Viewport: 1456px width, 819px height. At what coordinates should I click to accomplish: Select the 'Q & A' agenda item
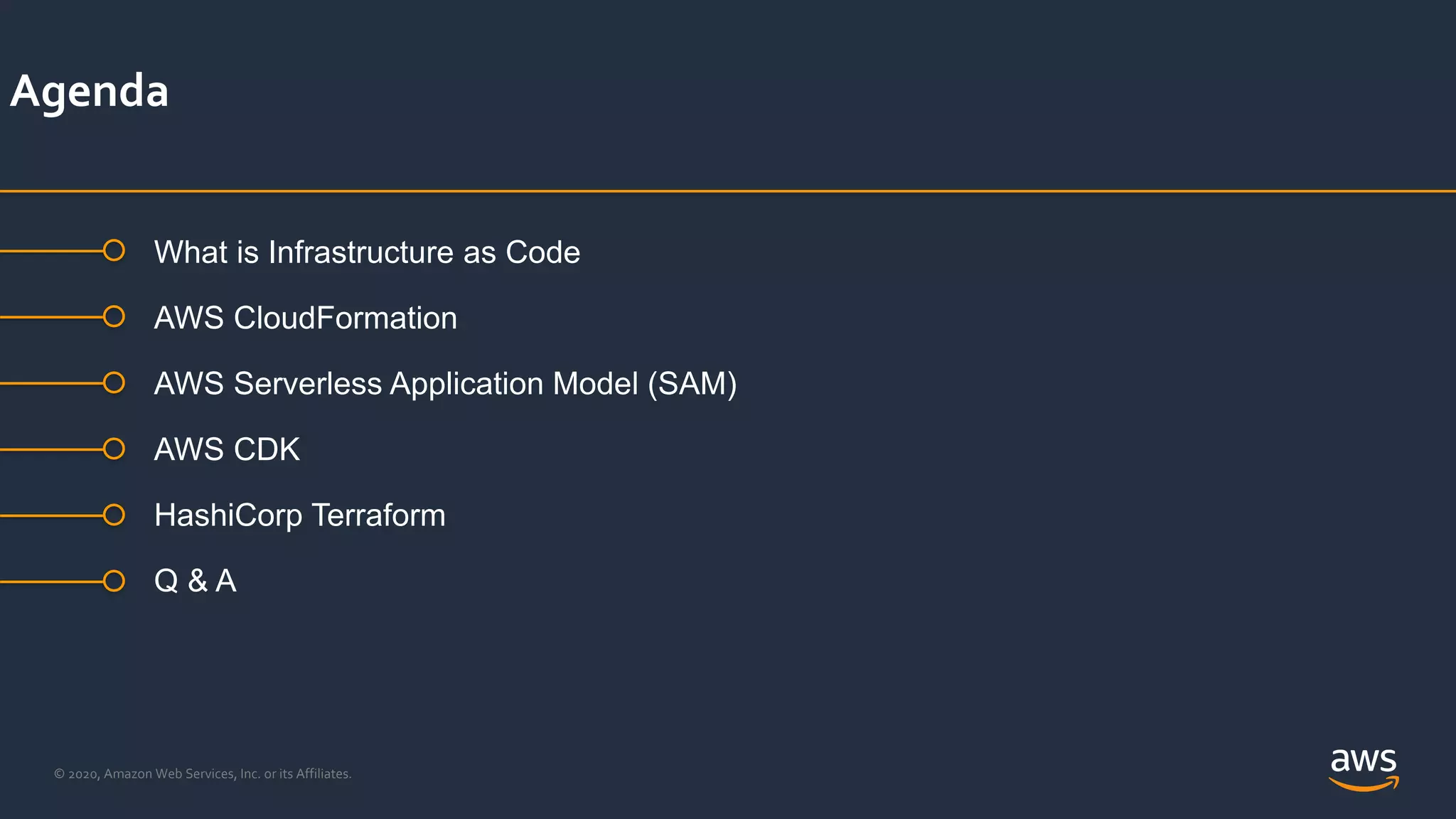(x=195, y=581)
